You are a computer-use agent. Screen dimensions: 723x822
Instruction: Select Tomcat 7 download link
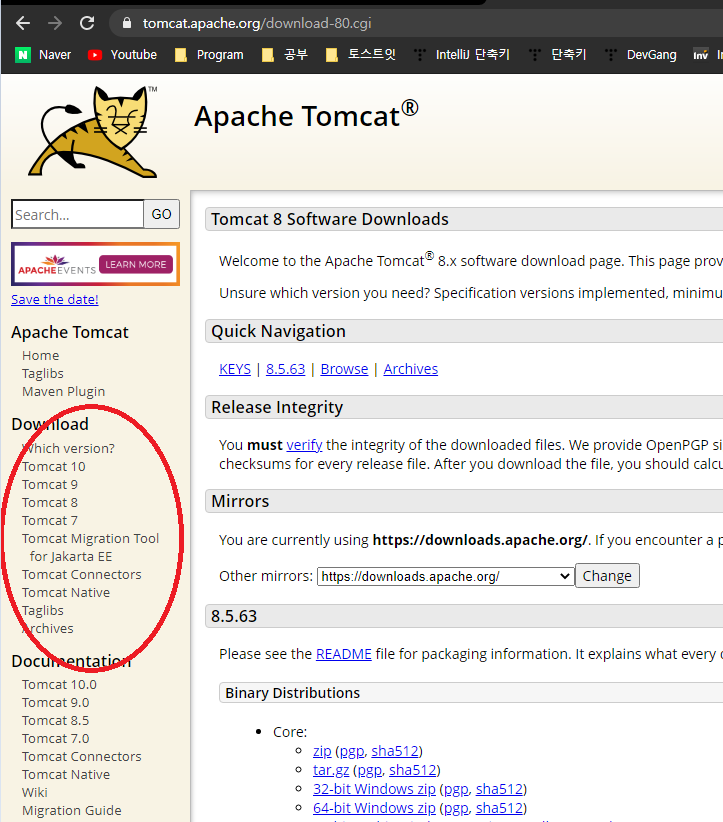click(x=50, y=521)
